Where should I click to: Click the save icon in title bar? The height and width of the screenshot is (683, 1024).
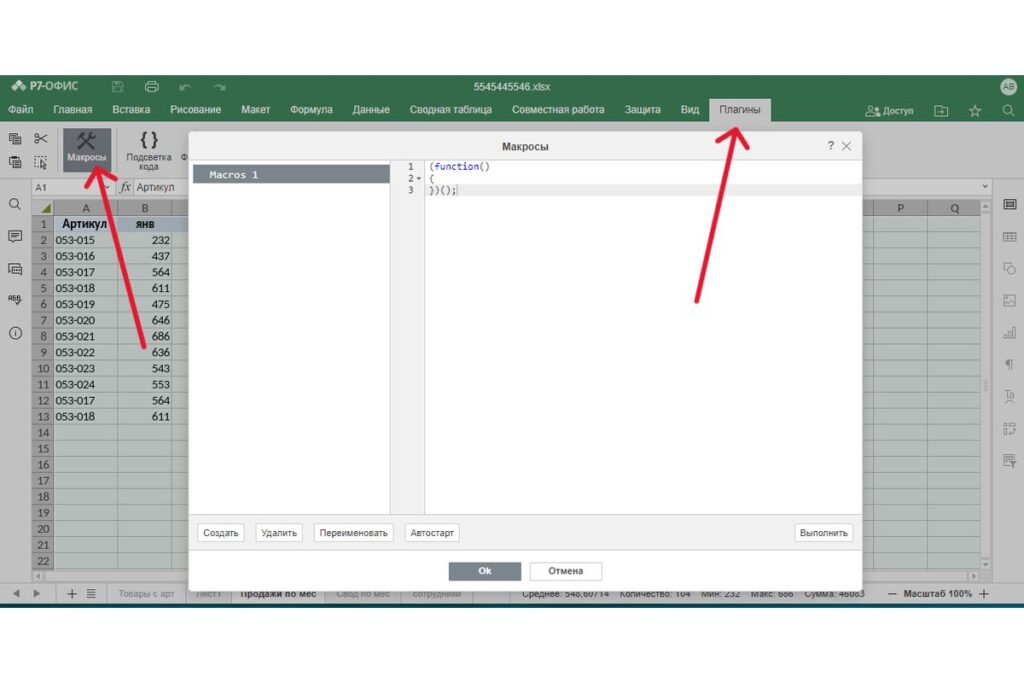(x=118, y=86)
